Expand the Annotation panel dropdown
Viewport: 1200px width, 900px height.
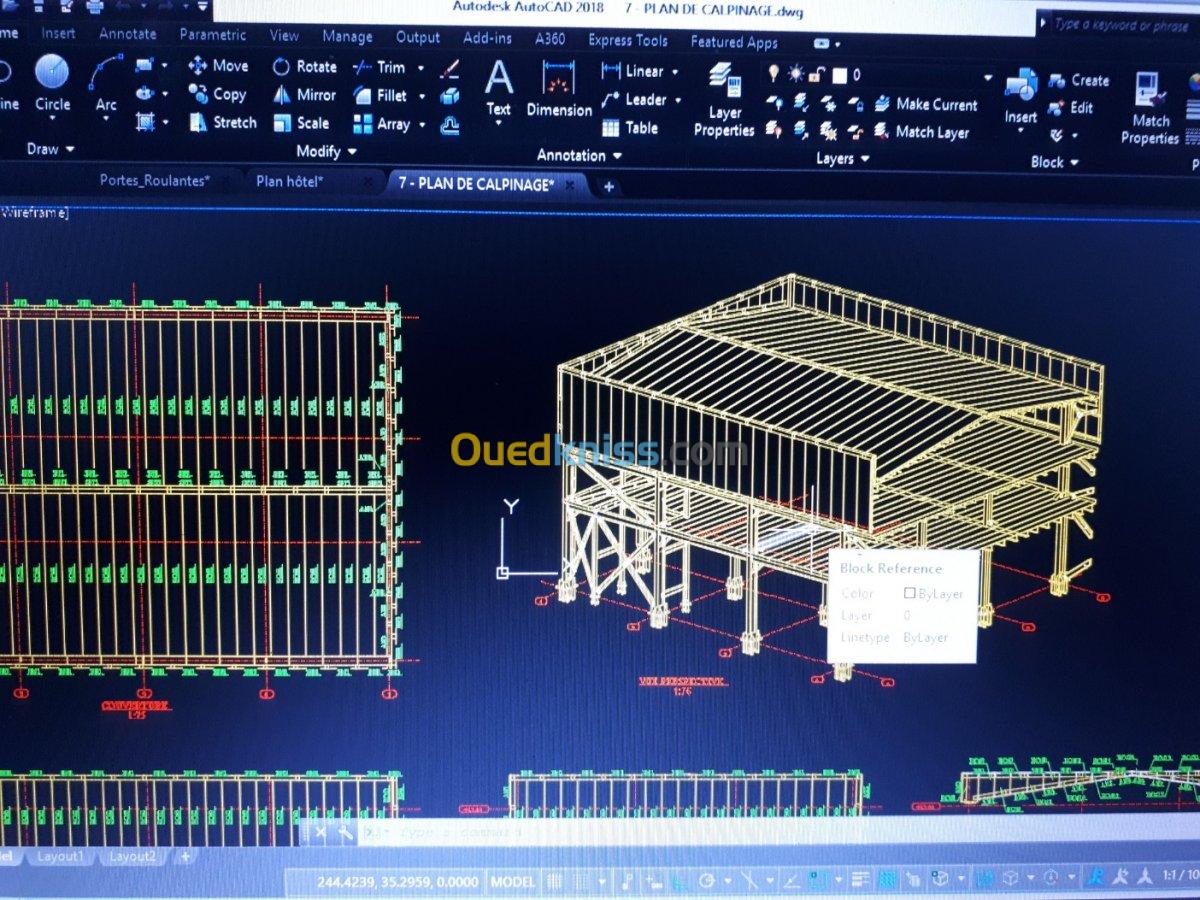(x=579, y=155)
